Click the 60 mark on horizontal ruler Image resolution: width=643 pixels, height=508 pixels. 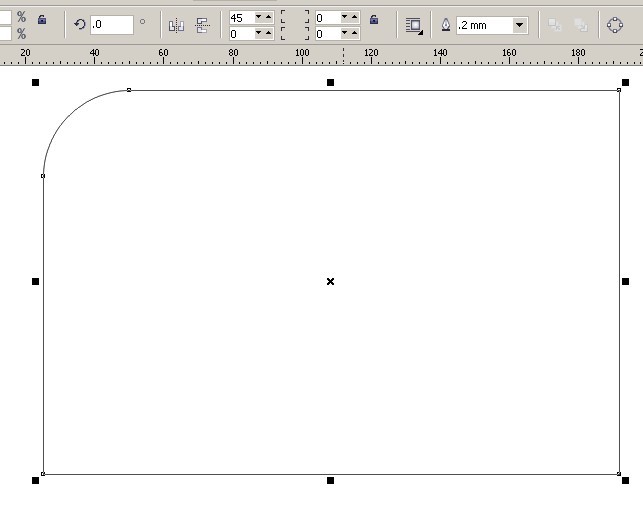[163, 53]
